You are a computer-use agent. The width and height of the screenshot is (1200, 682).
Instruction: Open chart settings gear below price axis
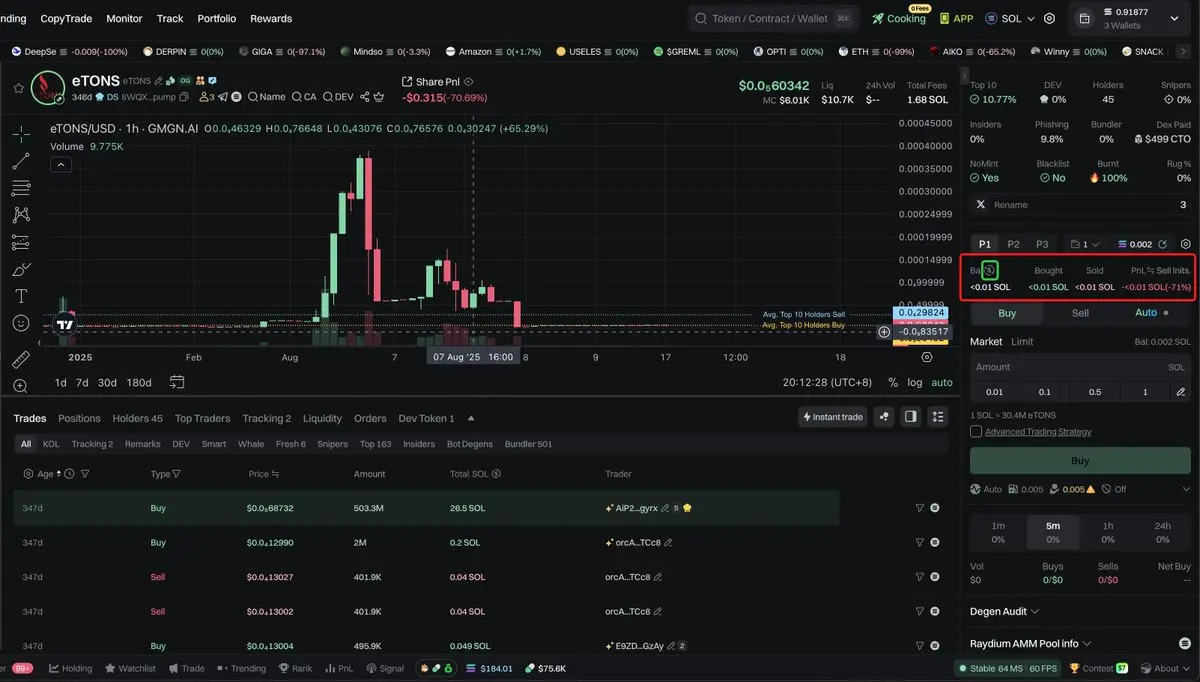coord(927,357)
